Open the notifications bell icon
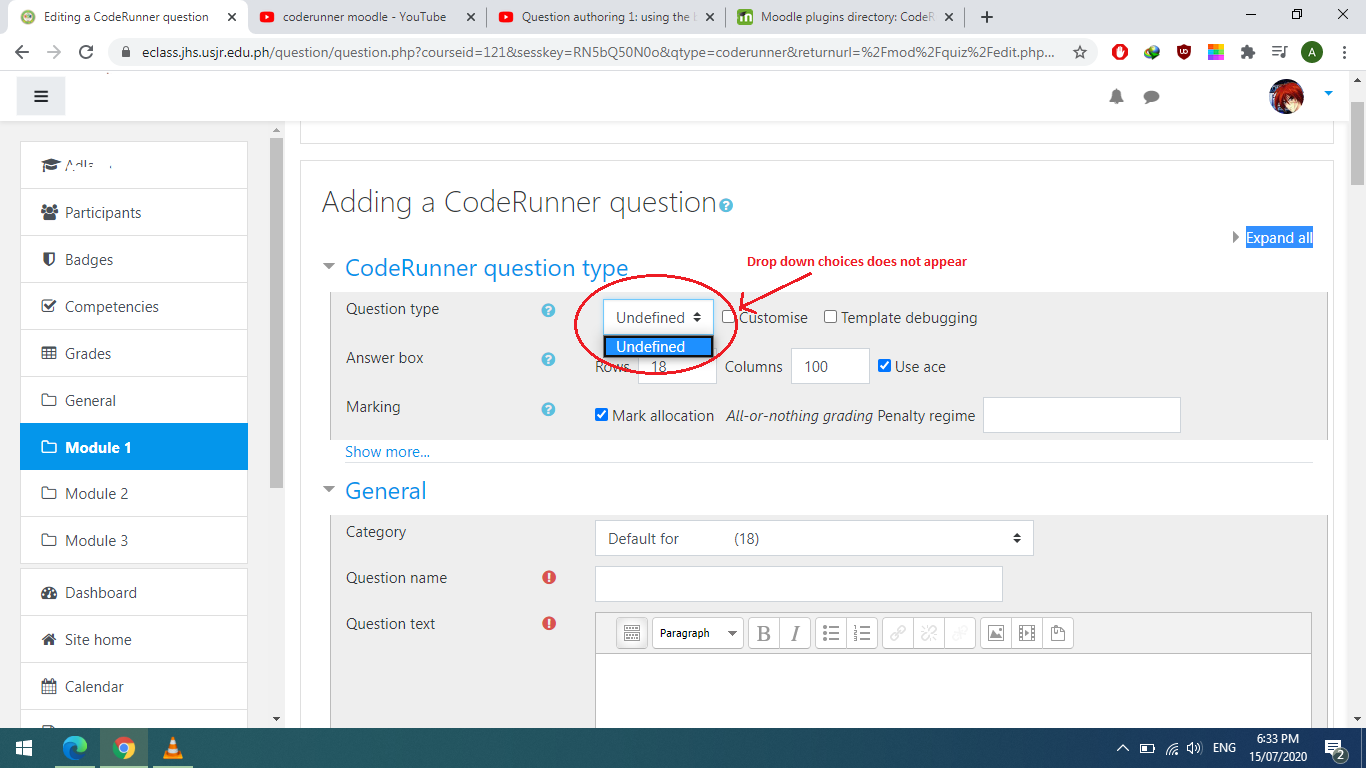 (1116, 97)
